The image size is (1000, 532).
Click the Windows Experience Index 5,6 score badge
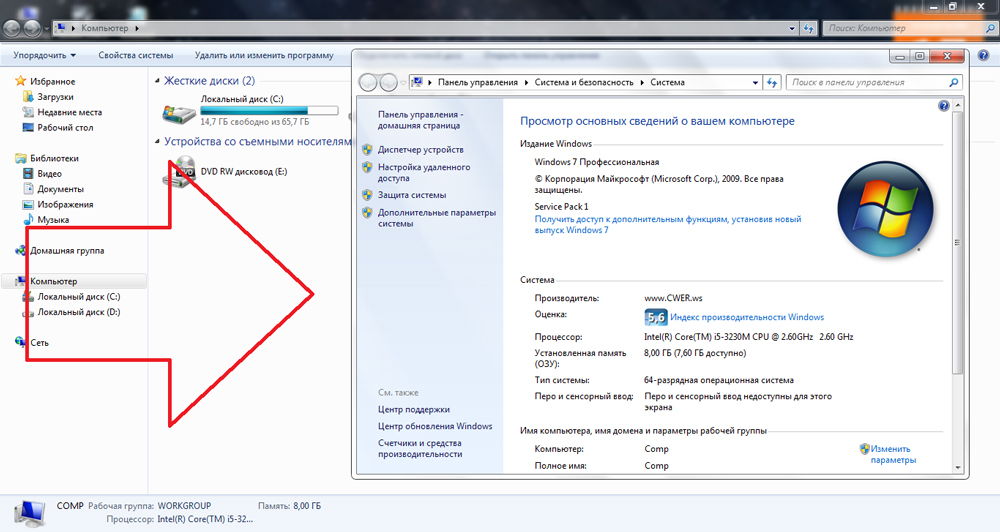pos(656,317)
